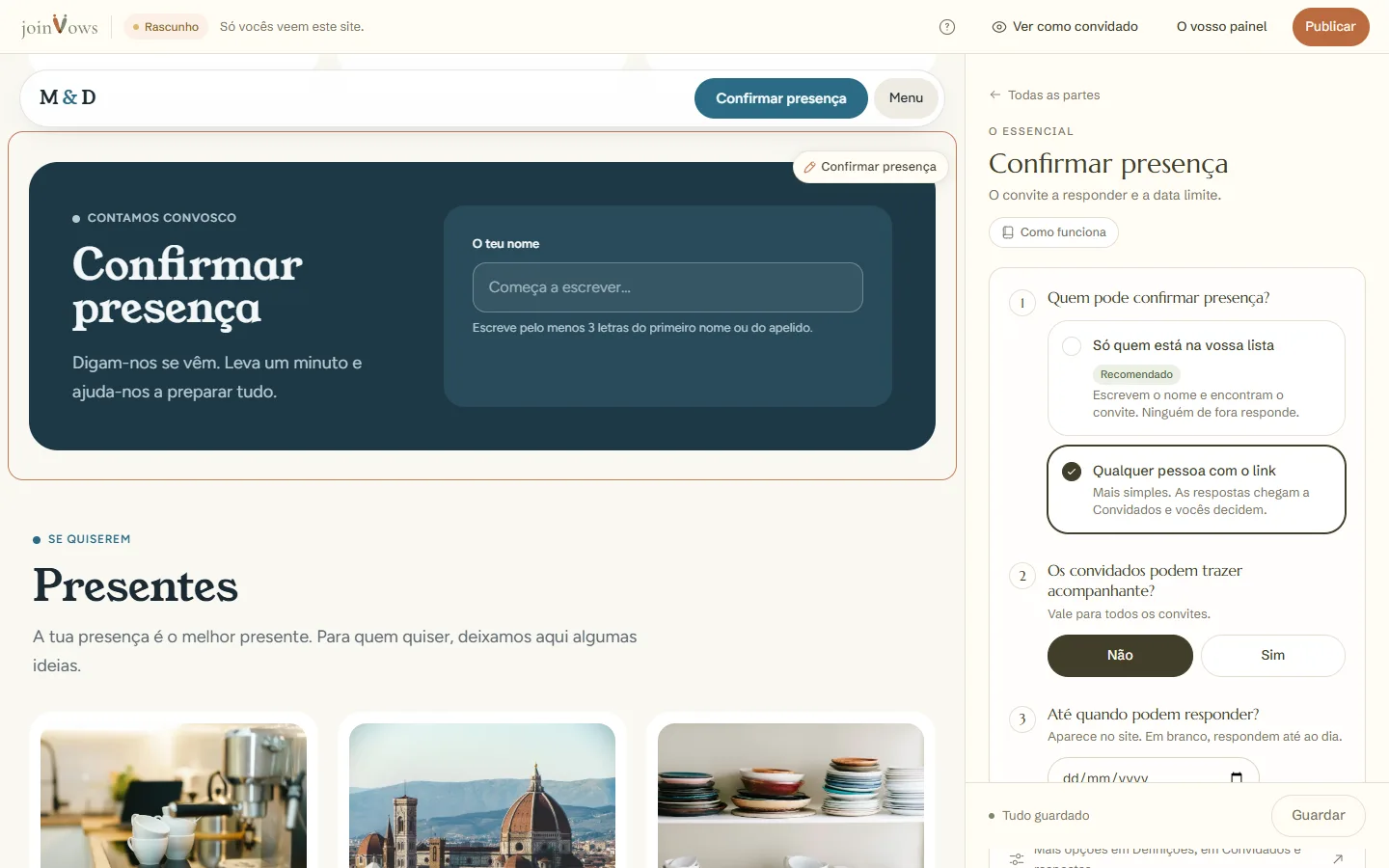Click the espresso machine gift photo
Viewport: 1389px width, 868px height.
tap(174, 796)
